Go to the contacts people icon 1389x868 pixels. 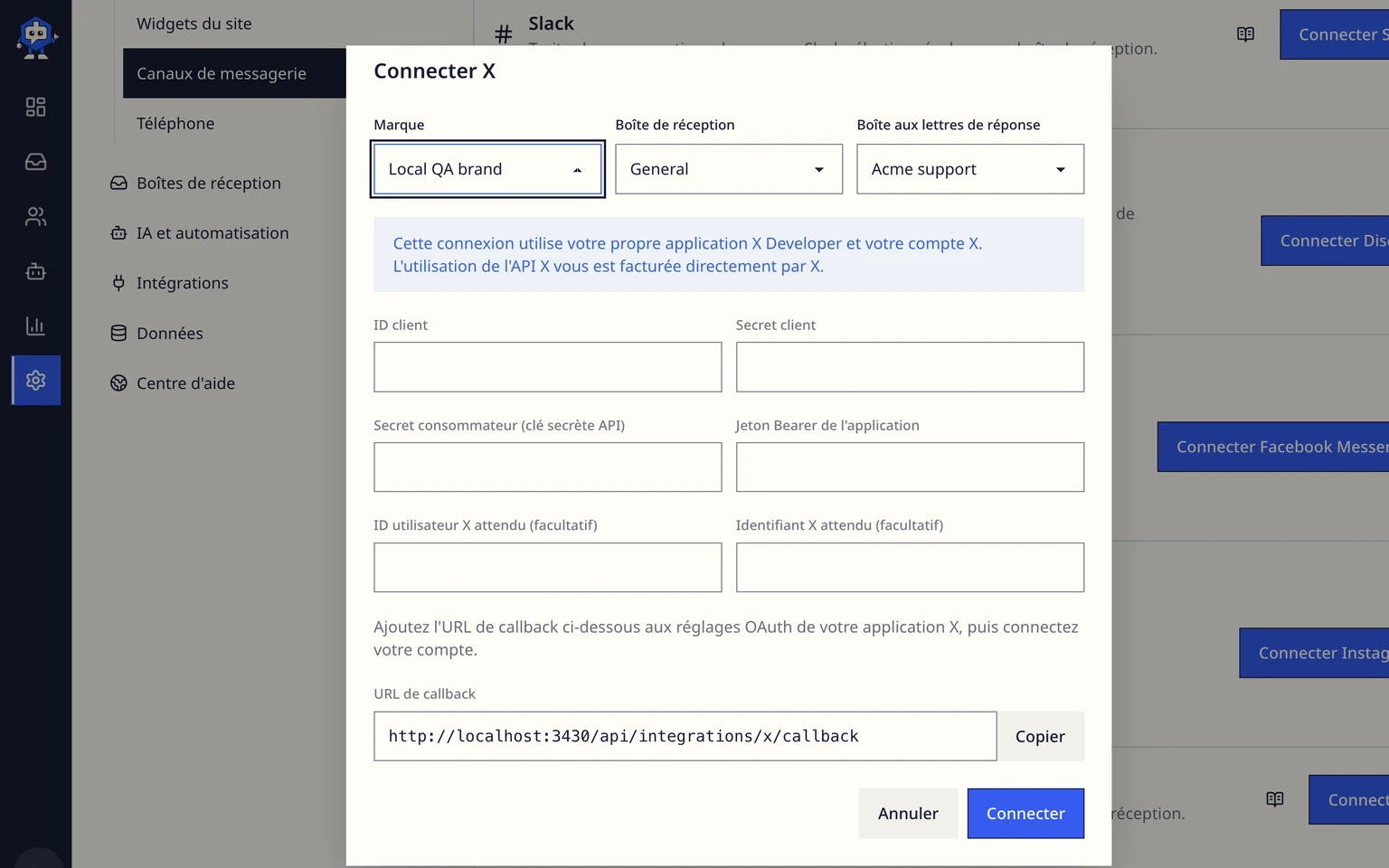click(36, 217)
